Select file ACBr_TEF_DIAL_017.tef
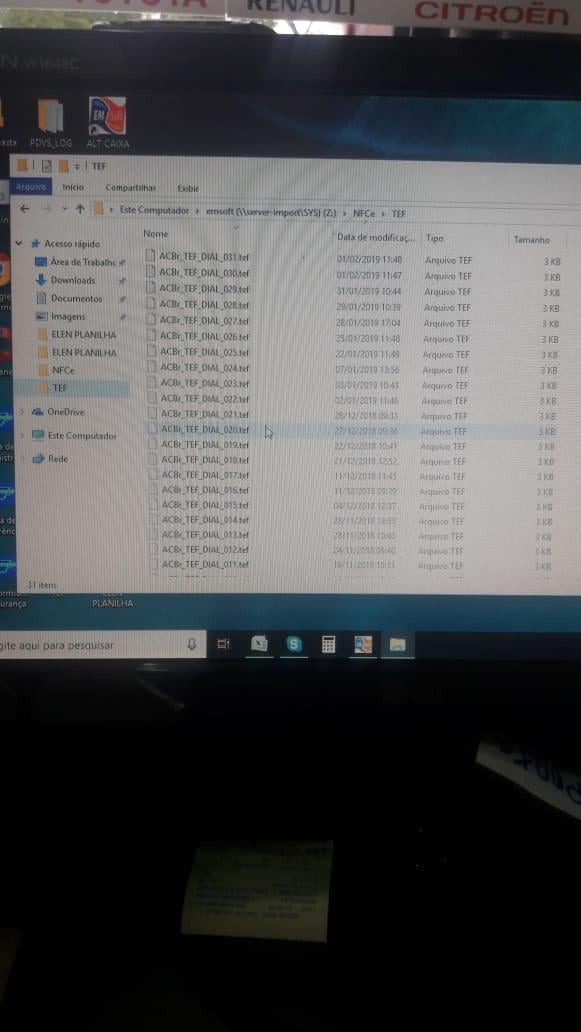This screenshot has height=1032, width=581. pyautogui.click(x=205, y=475)
